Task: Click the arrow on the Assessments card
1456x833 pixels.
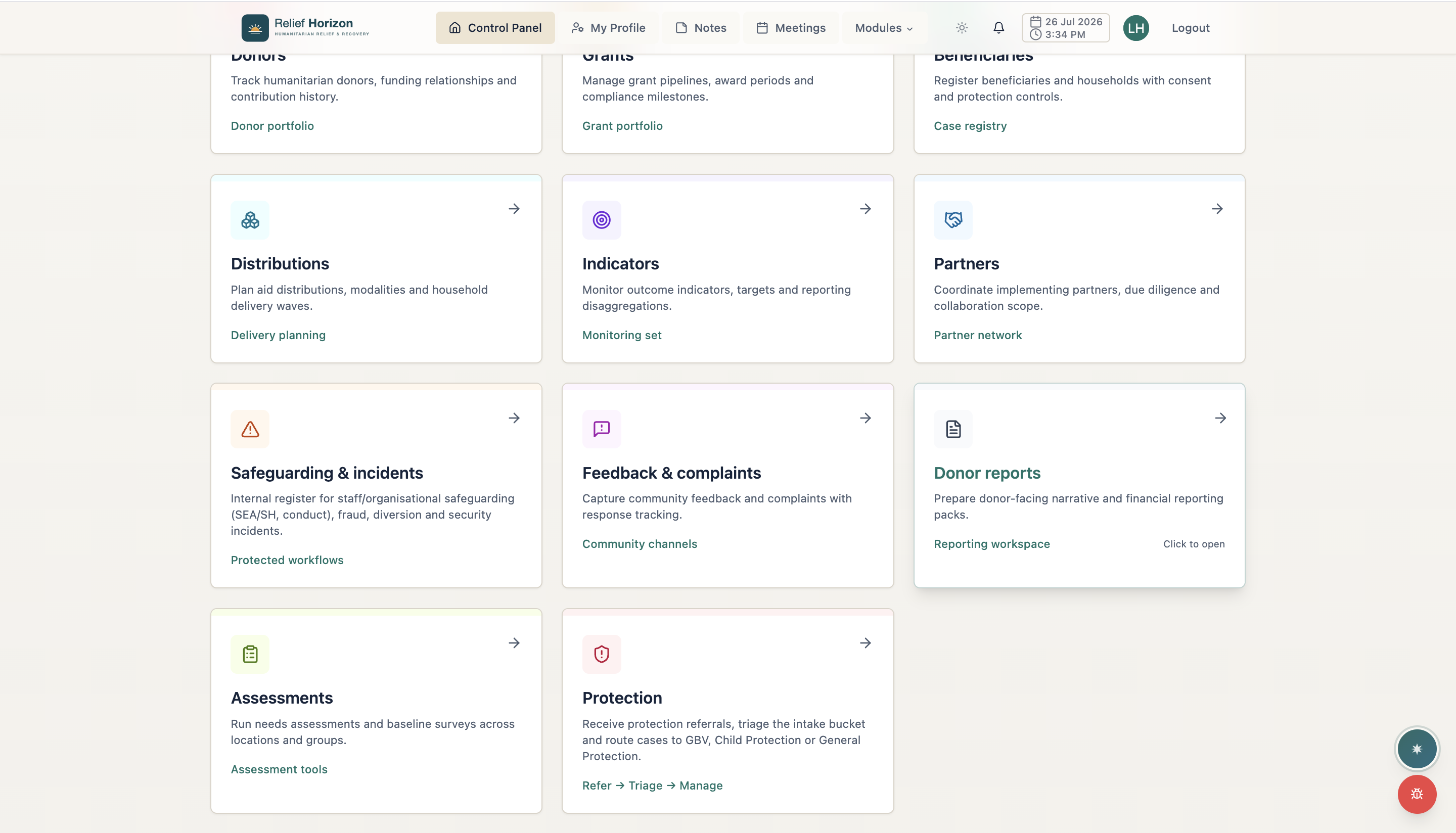Action: 514,643
